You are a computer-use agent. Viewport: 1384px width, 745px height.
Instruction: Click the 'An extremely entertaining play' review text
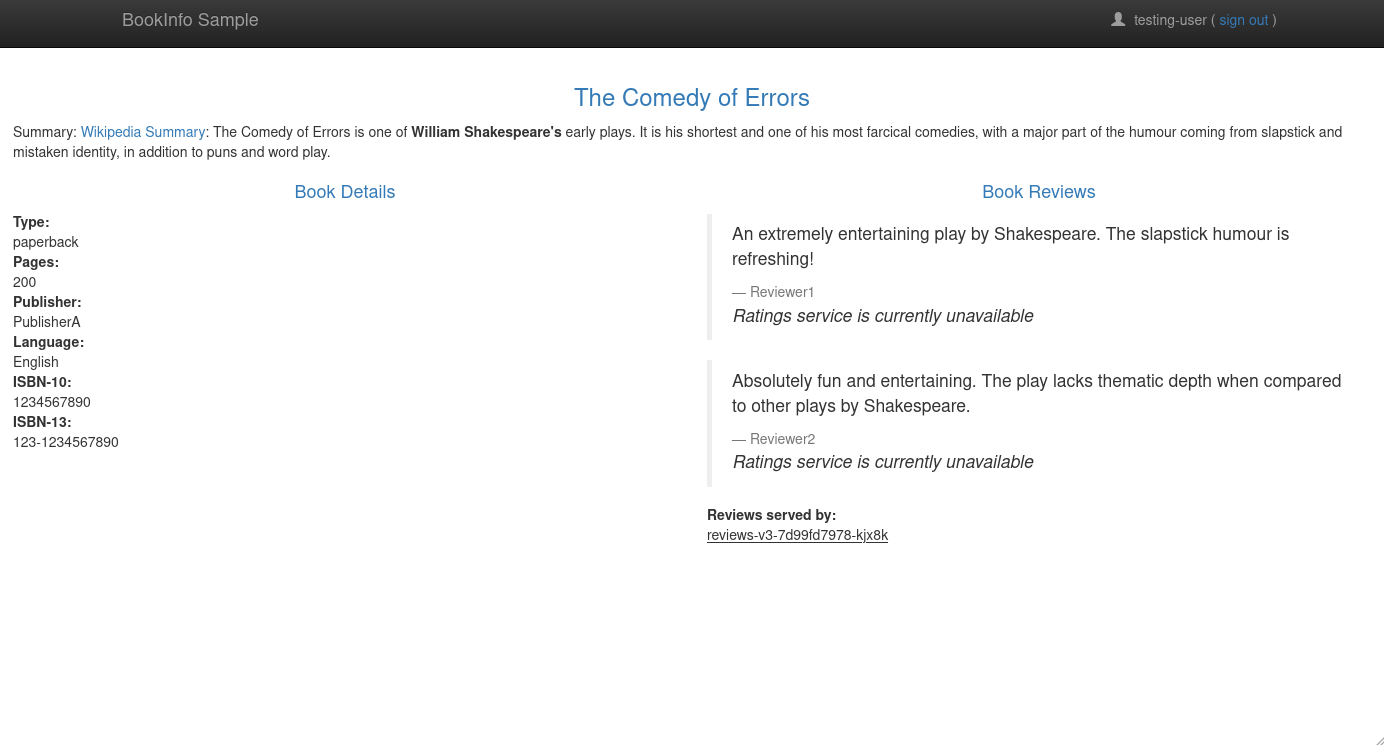1010,246
